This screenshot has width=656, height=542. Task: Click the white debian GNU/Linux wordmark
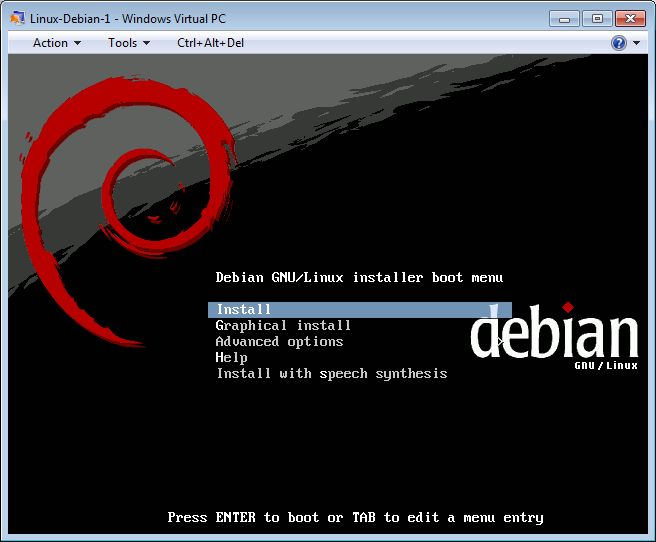[x=555, y=337]
